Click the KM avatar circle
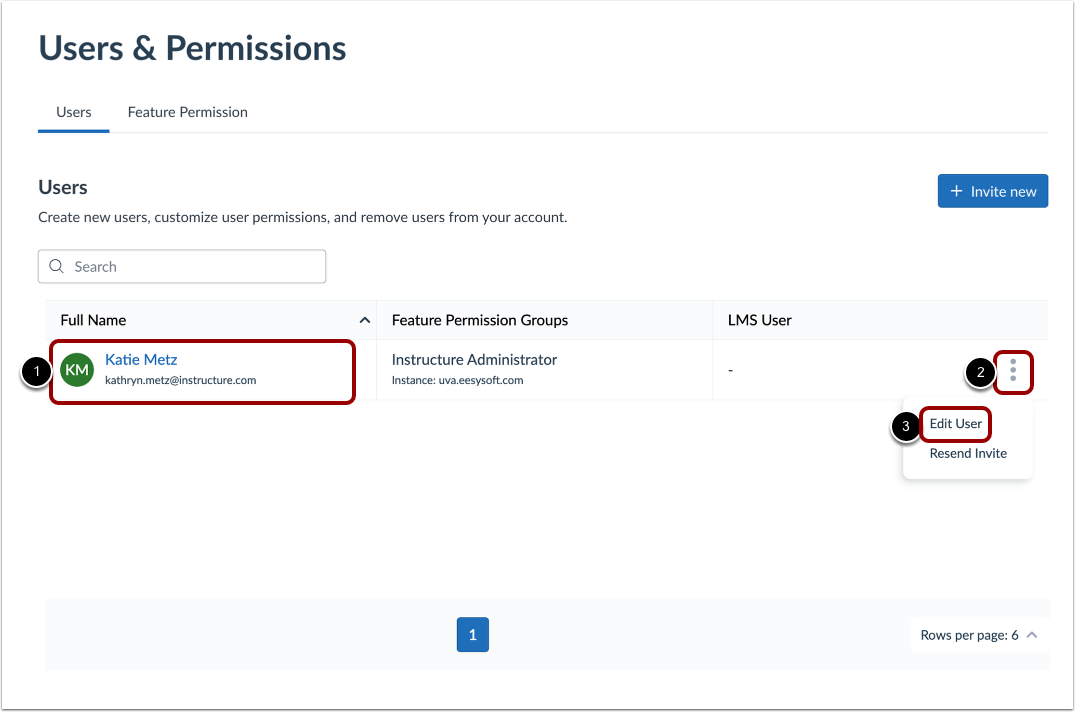Screen dimensions: 1075x712 (77, 369)
